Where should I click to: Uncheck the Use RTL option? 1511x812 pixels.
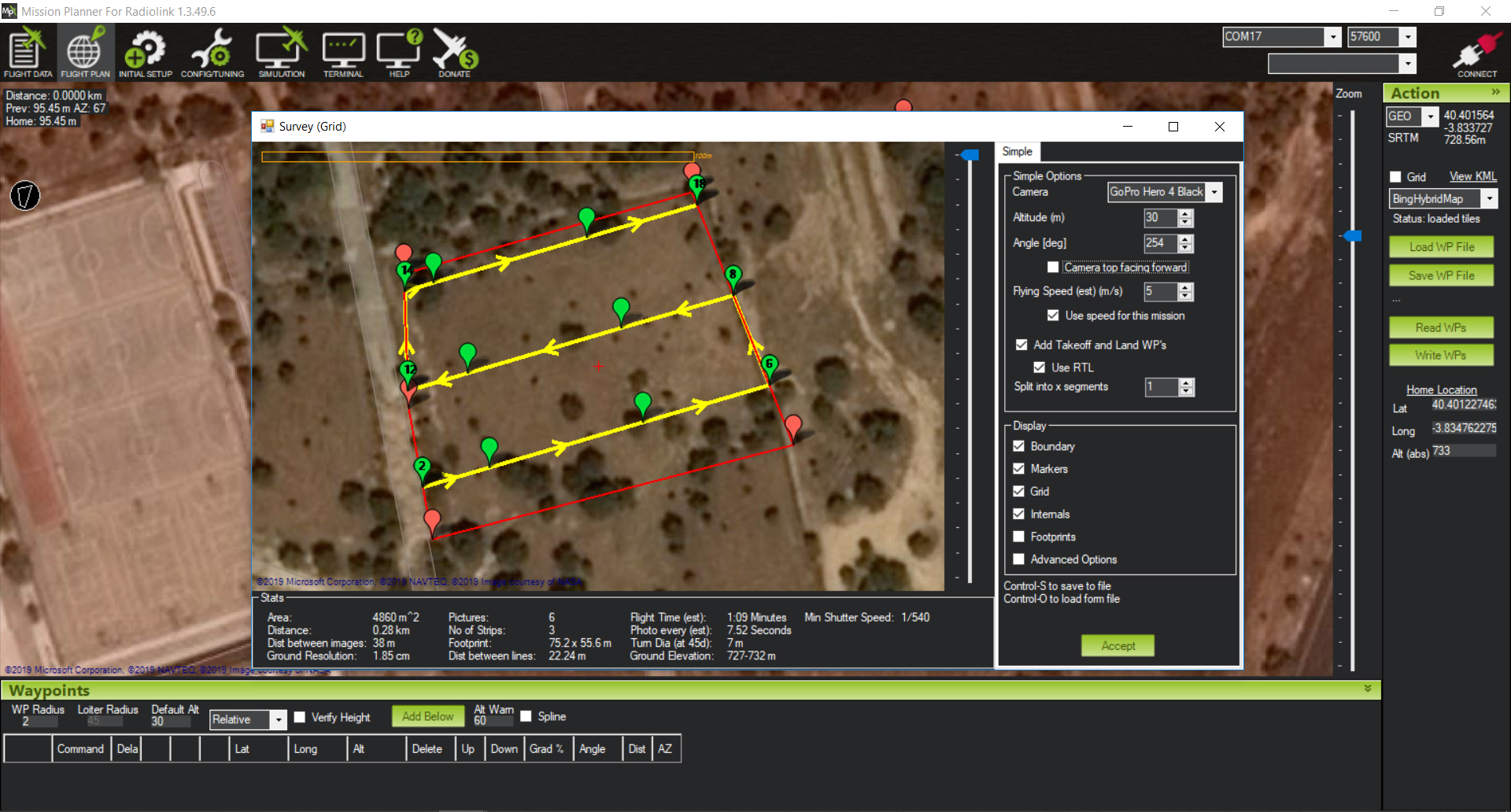[1040, 367]
